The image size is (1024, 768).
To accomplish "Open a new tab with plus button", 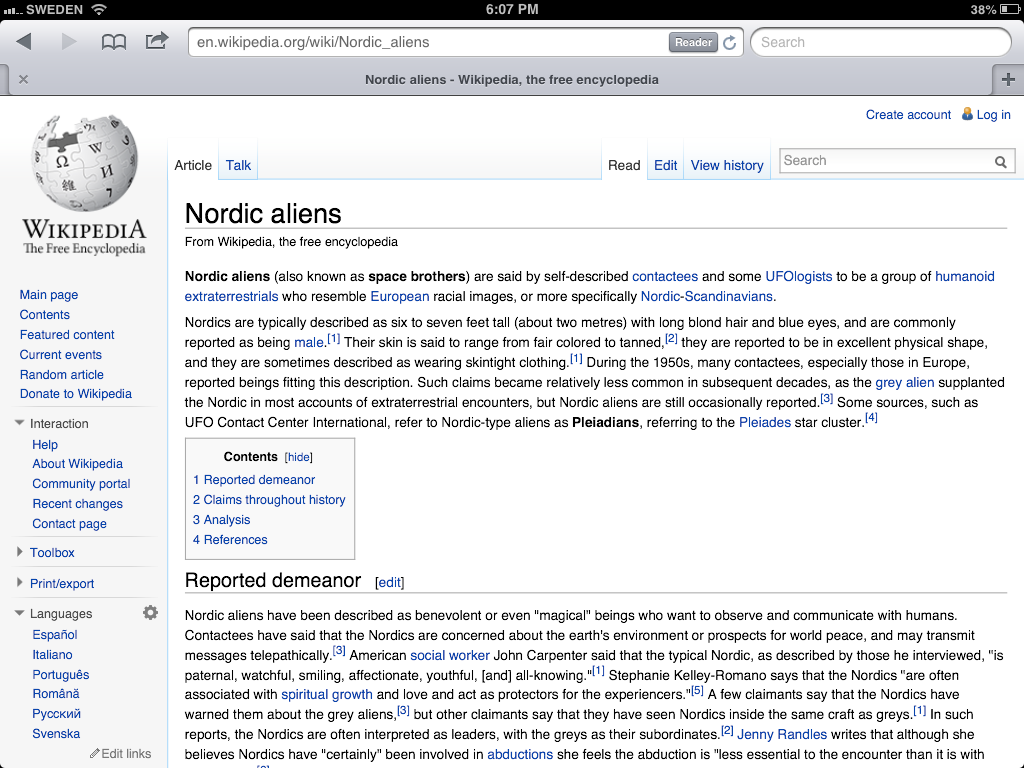I will tap(1007, 80).
